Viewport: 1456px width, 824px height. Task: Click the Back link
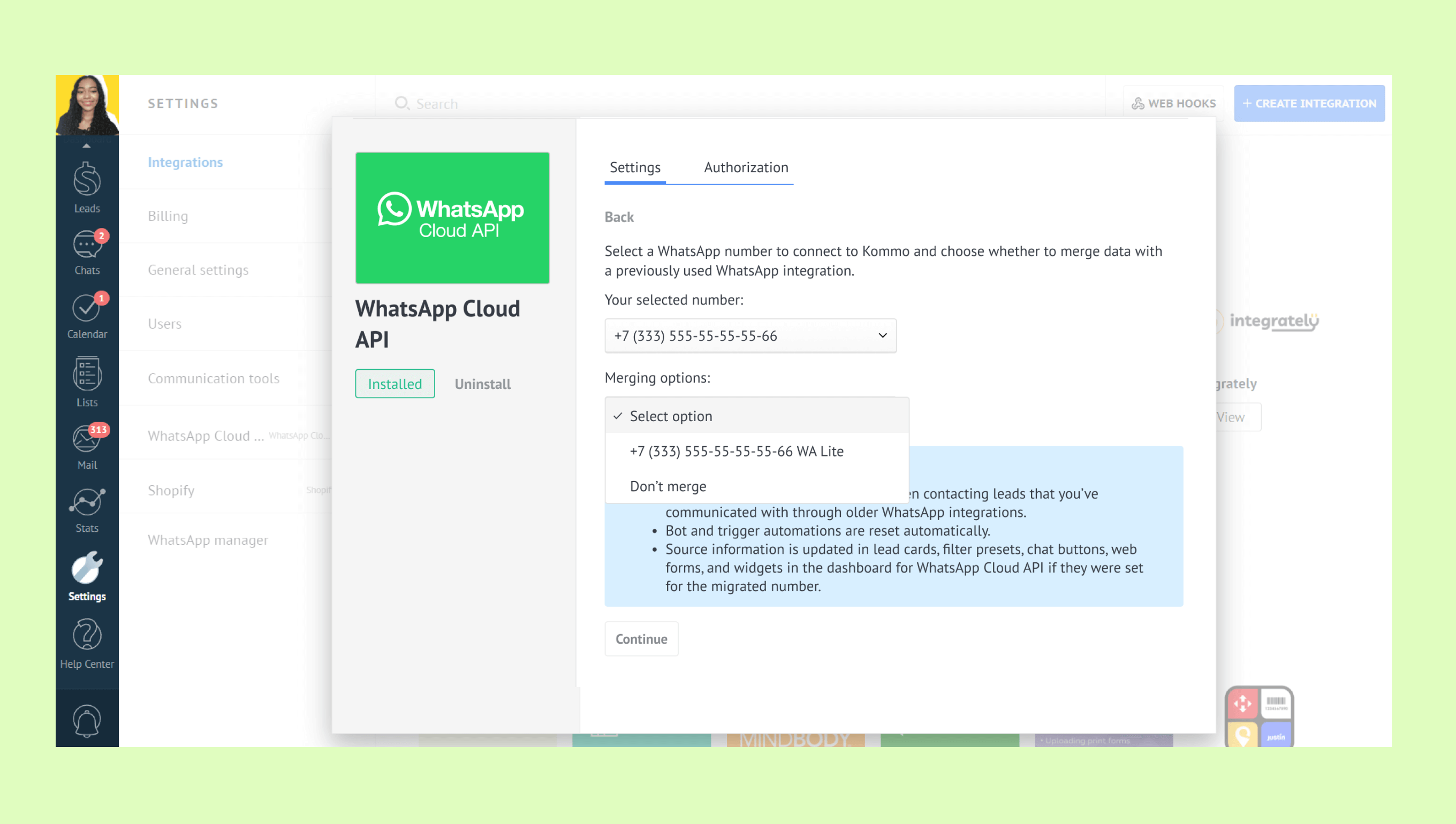point(619,217)
